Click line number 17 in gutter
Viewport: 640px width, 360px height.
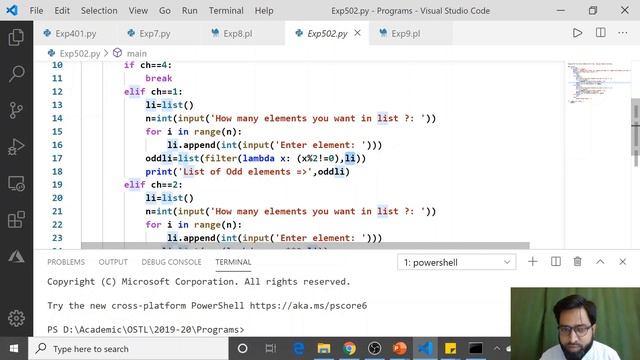[57, 158]
